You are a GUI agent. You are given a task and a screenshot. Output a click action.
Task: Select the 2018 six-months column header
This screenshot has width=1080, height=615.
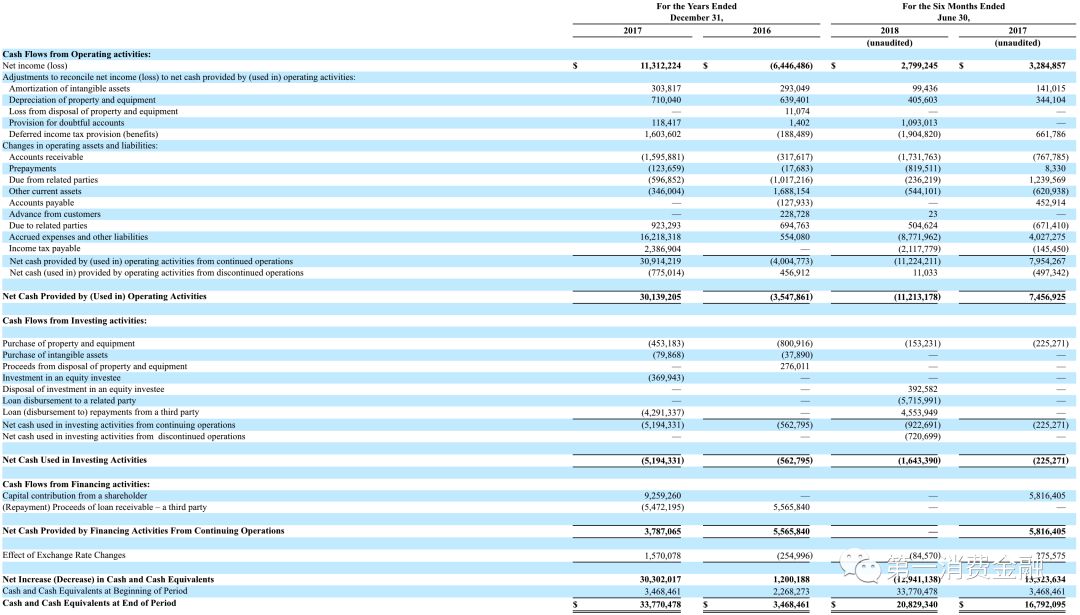[x=889, y=31]
